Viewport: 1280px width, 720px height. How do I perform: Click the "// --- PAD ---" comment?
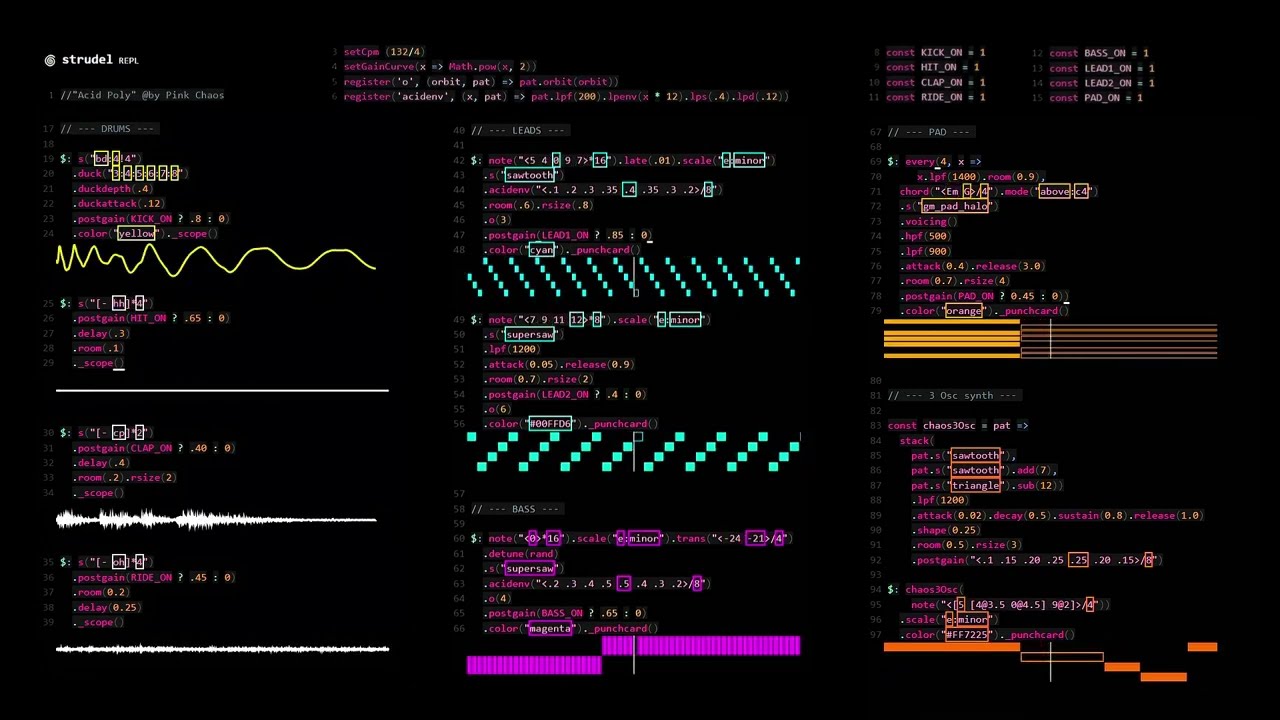tap(932, 132)
